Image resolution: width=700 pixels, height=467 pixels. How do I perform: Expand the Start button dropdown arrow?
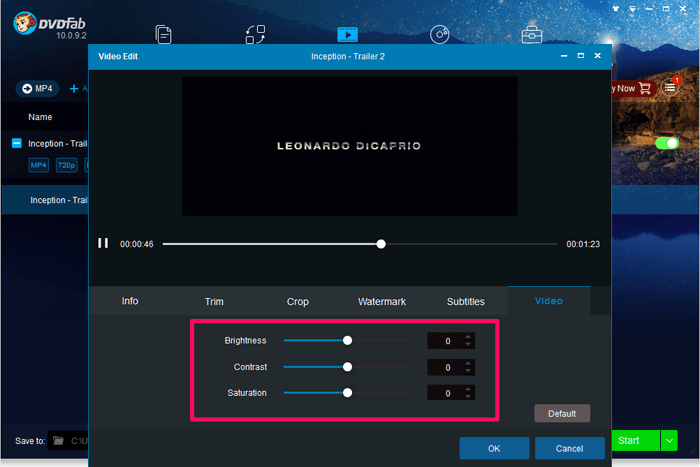point(669,441)
